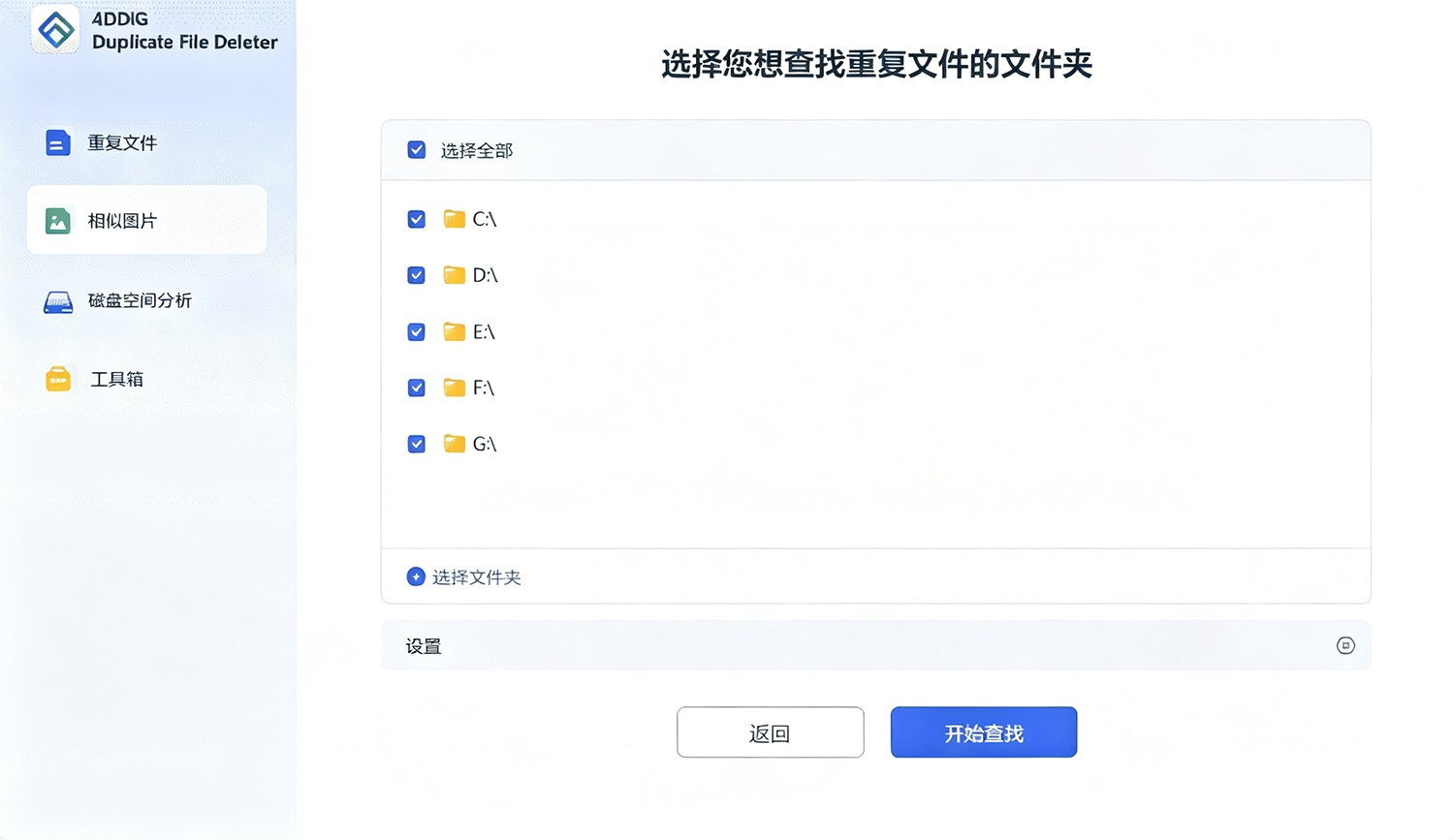Screen dimensions: 1454x840
Task: Click the blue document icon for 重复文件
Action: 58,142
